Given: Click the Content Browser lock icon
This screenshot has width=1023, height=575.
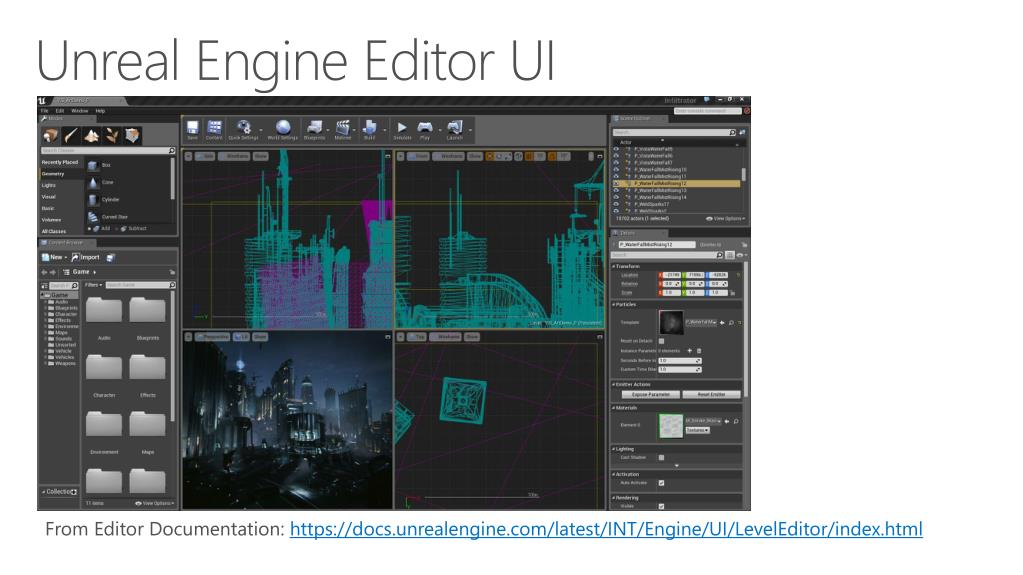Looking at the screenshot, I should [172, 272].
